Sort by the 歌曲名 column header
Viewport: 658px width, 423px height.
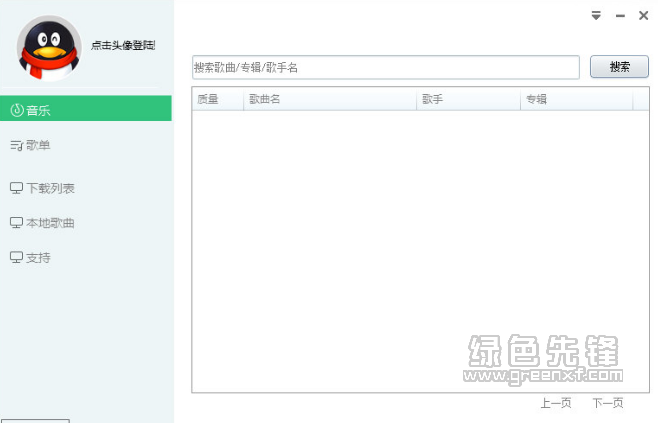click(330, 99)
